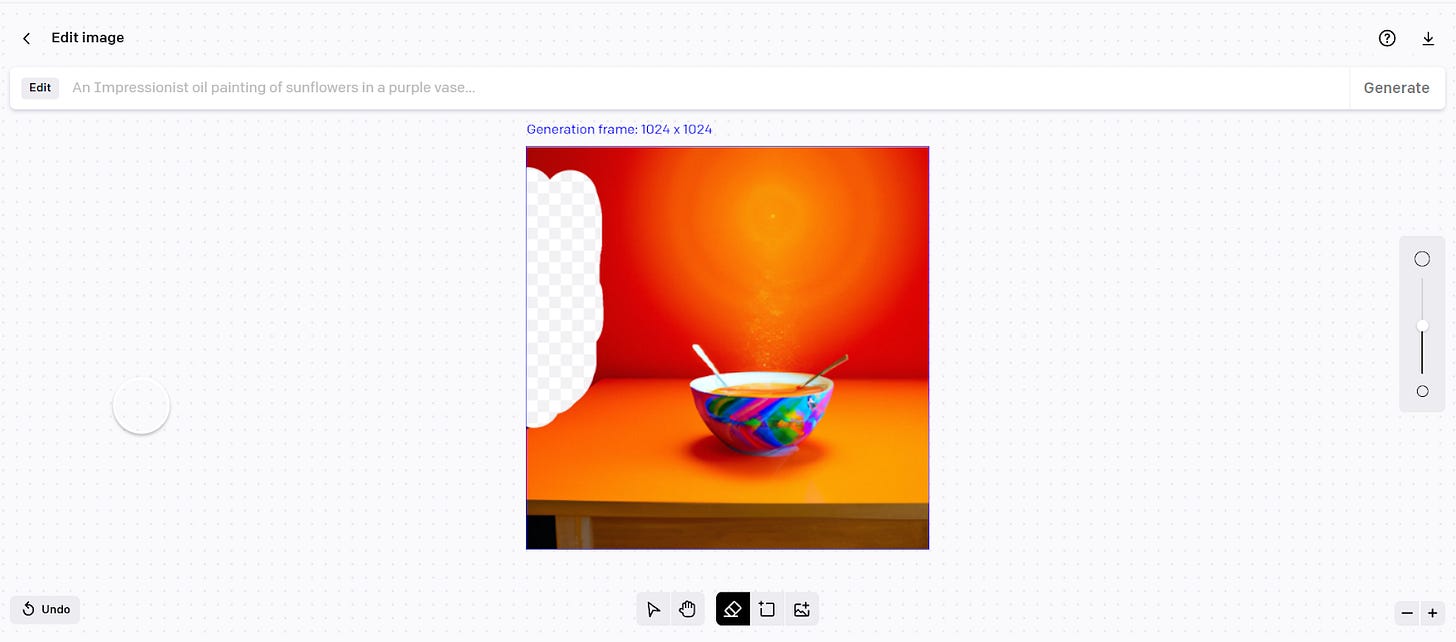
Task: Zoom out with the minus icon
Action: pyautogui.click(x=1406, y=613)
